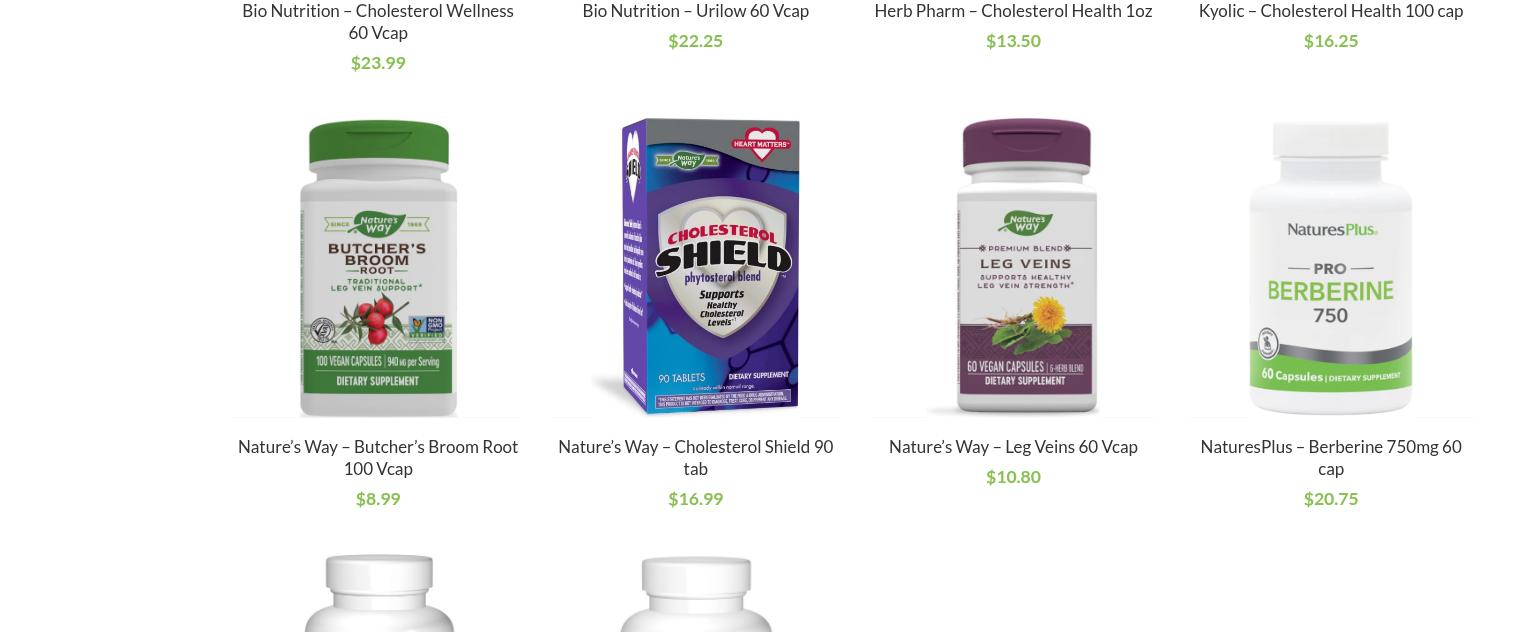The image size is (1530, 632).
Task: Open the first white bottle thumbnail in bottom row
Action: pyautogui.click(x=378, y=592)
